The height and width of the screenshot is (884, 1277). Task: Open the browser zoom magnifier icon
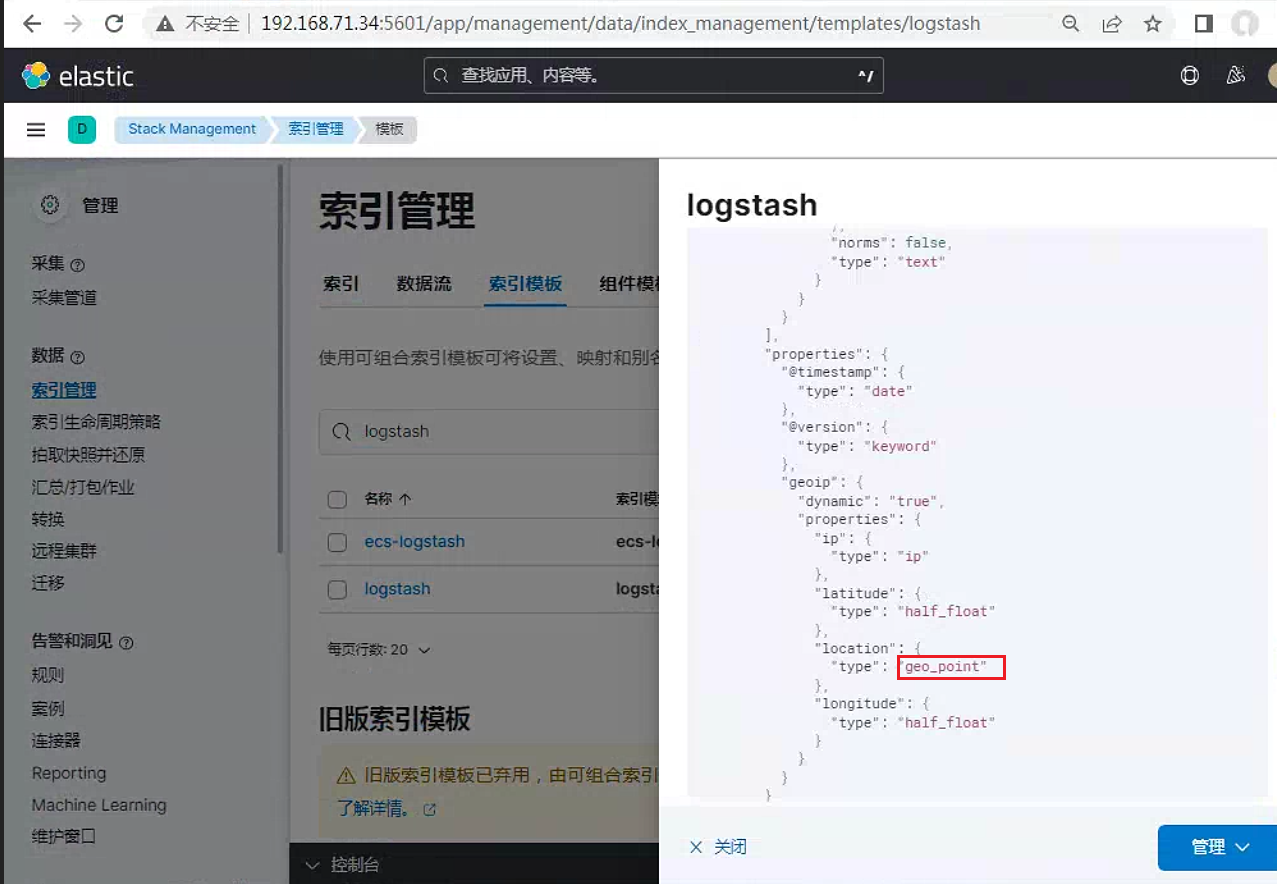[x=1071, y=23]
